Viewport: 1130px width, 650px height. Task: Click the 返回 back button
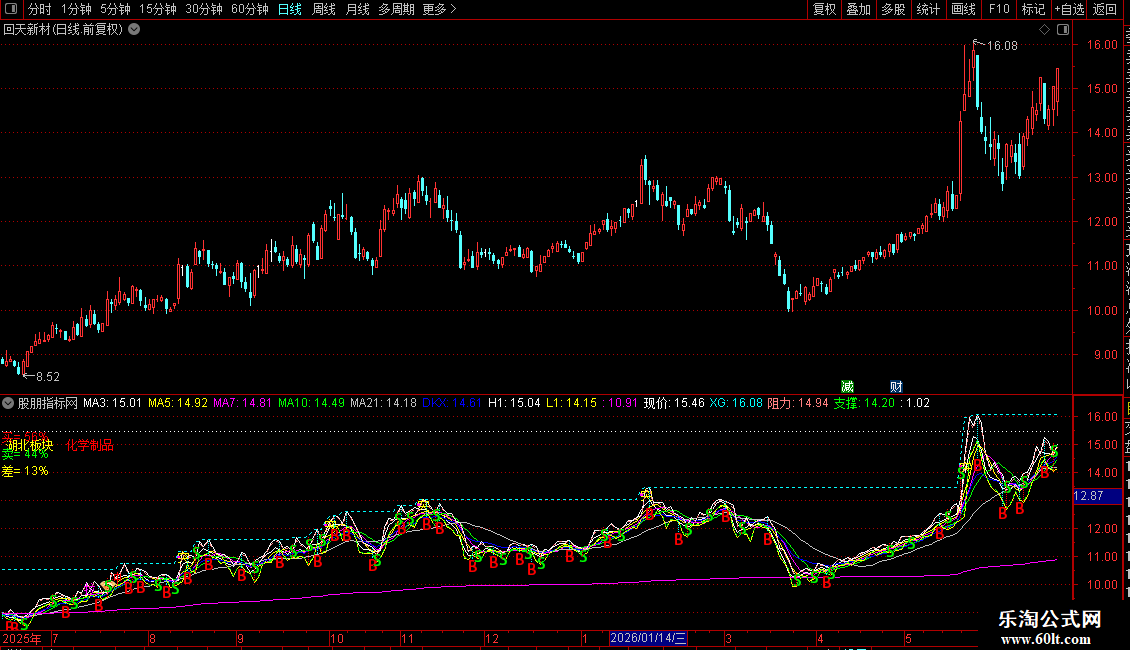(x=1105, y=9)
